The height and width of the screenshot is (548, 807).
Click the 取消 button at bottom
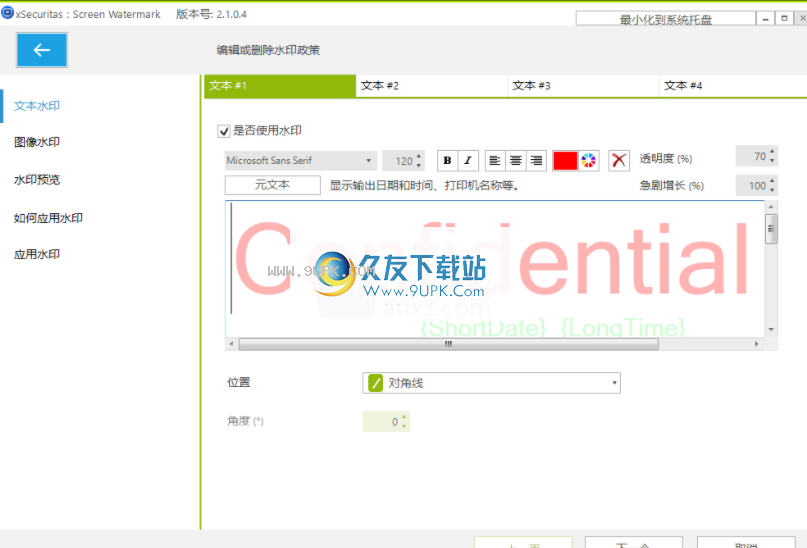click(x=746, y=542)
